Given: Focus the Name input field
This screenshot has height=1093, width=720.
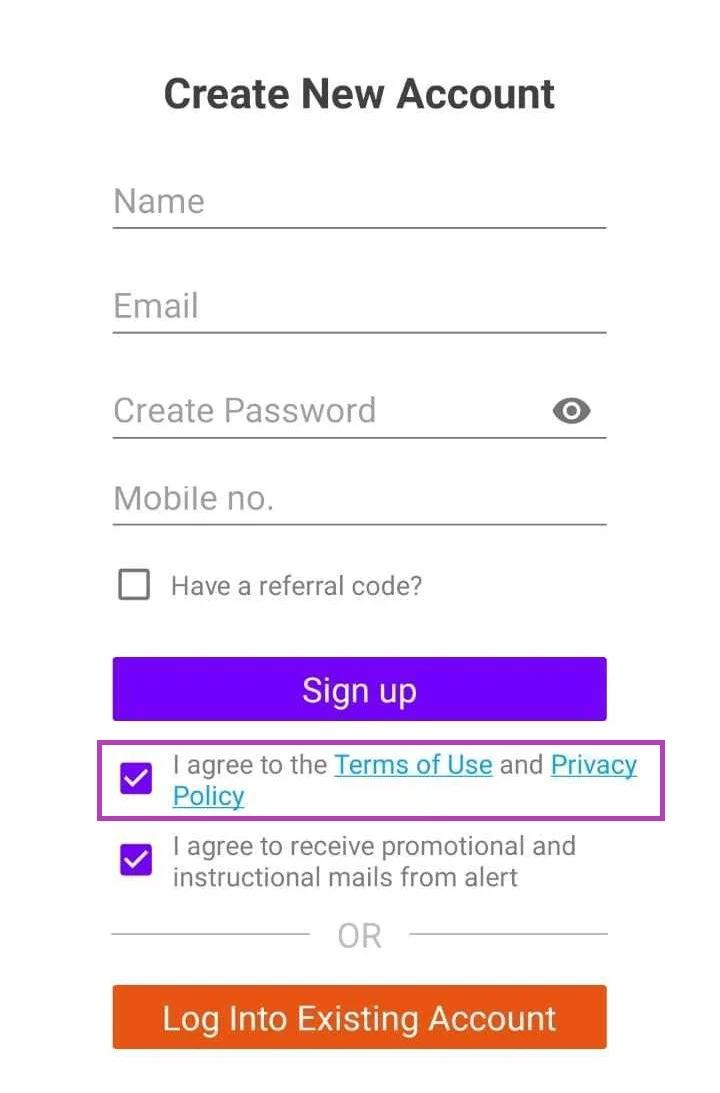Looking at the screenshot, I should tap(359, 202).
